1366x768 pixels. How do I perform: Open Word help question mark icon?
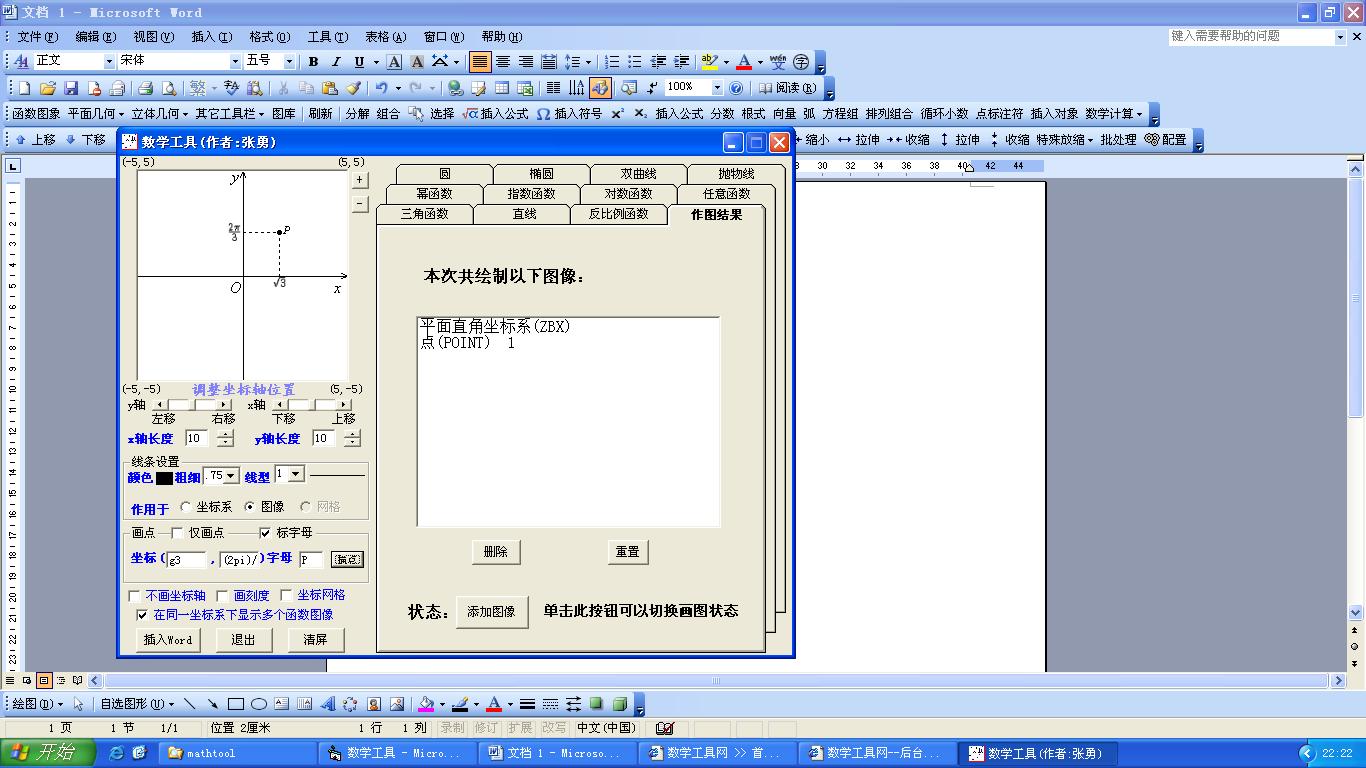click(737, 88)
